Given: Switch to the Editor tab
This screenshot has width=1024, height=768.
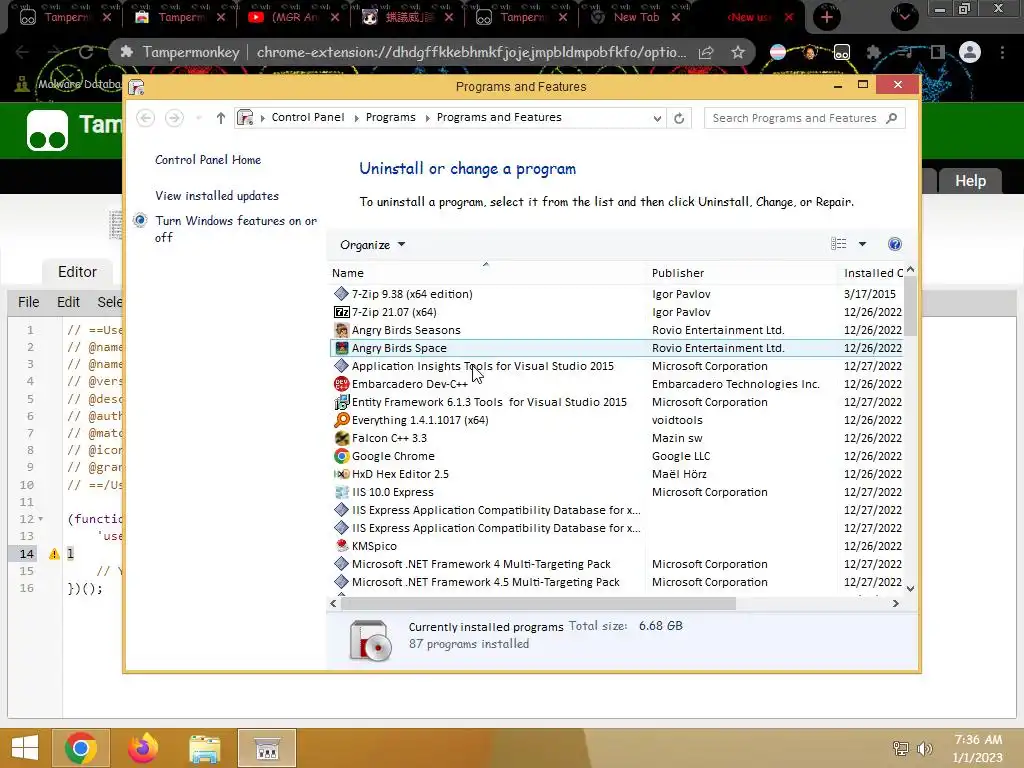Looking at the screenshot, I should (77, 272).
